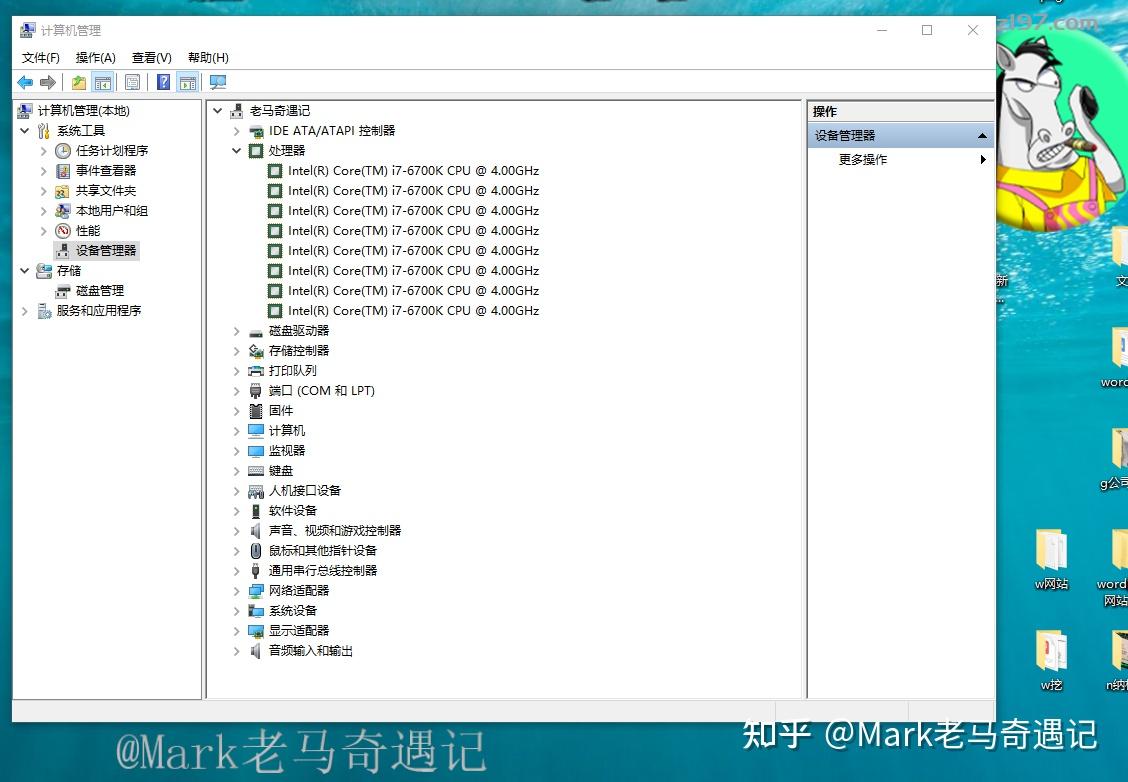Select the 老马奇遇记 computer name
The image size is (1128, 782).
click(280, 111)
